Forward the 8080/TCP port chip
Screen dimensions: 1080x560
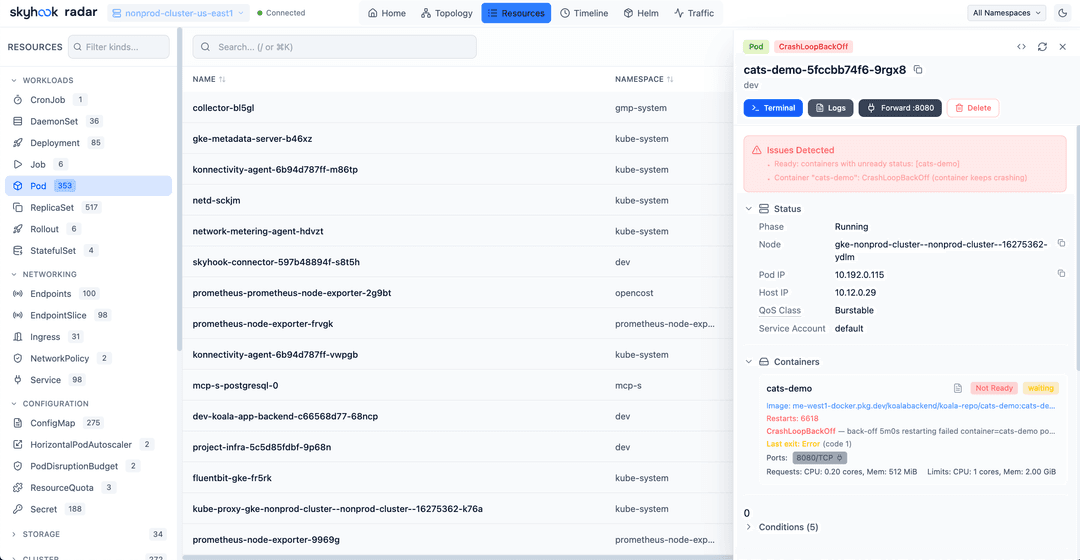pyautogui.click(x=820, y=458)
